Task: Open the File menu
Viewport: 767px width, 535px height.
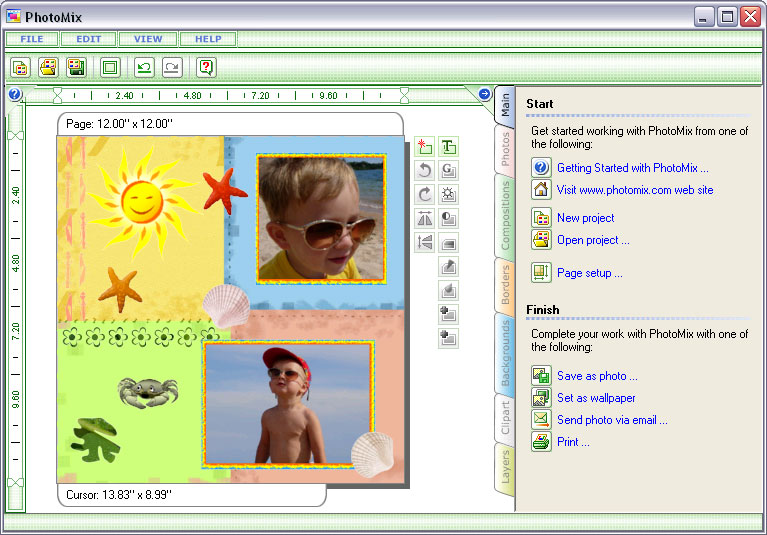Action: (x=30, y=39)
